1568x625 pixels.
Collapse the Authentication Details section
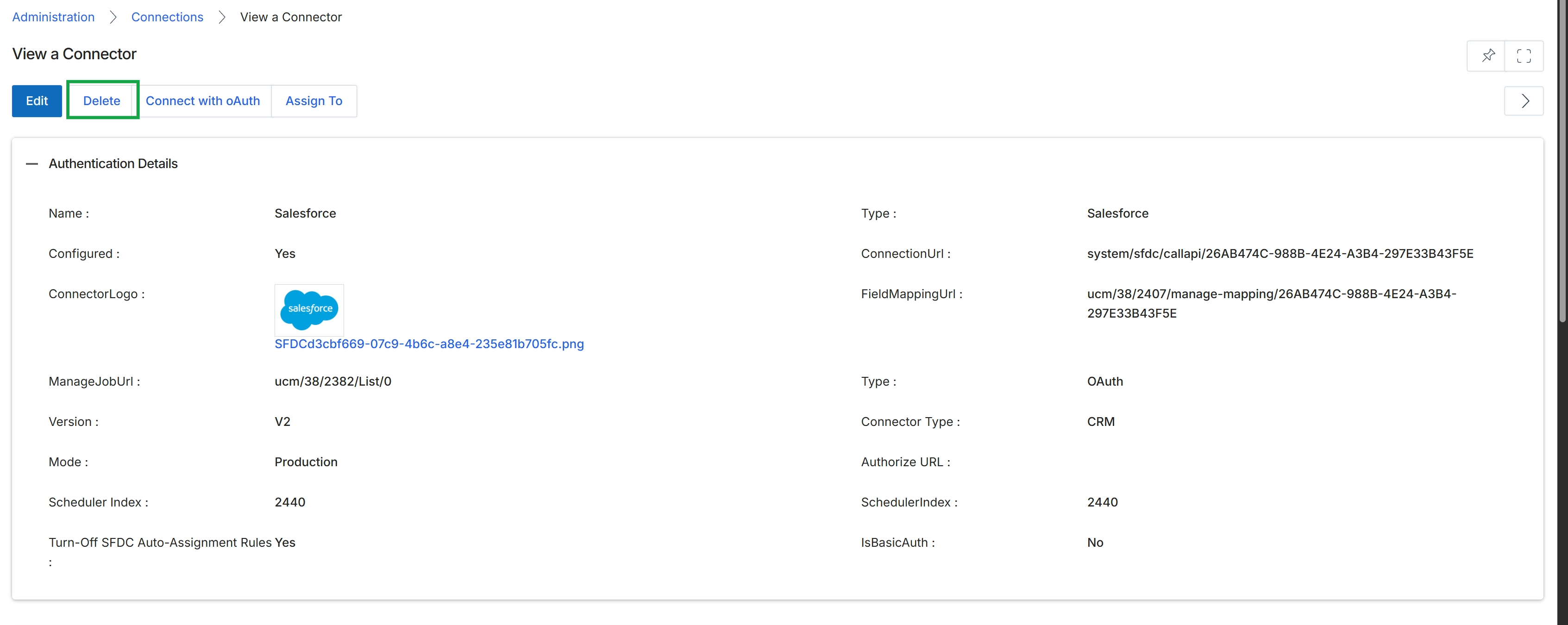(32, 164)
